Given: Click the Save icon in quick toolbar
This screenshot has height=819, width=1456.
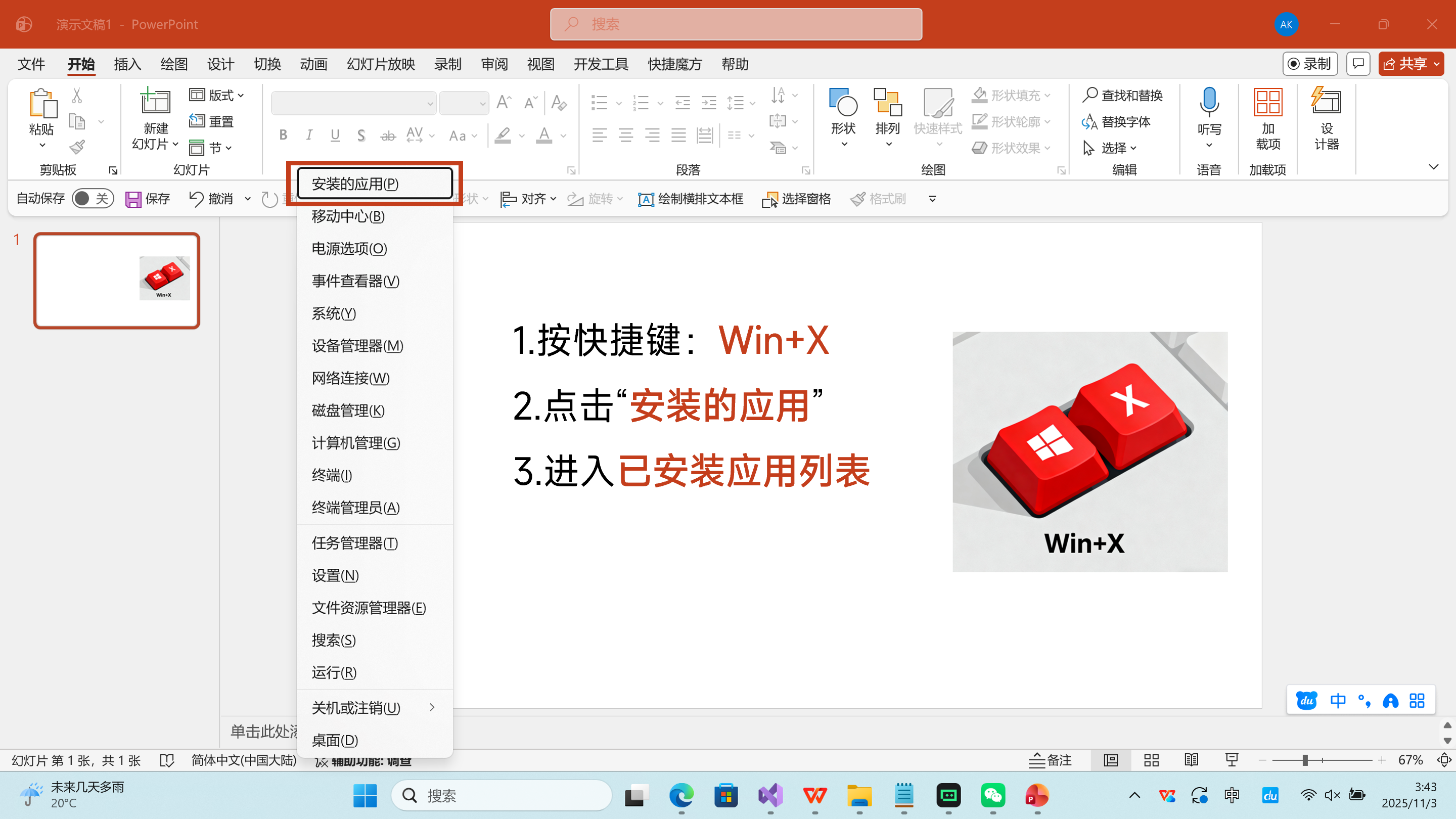Looking at the screenshot, I should point(133,199).
